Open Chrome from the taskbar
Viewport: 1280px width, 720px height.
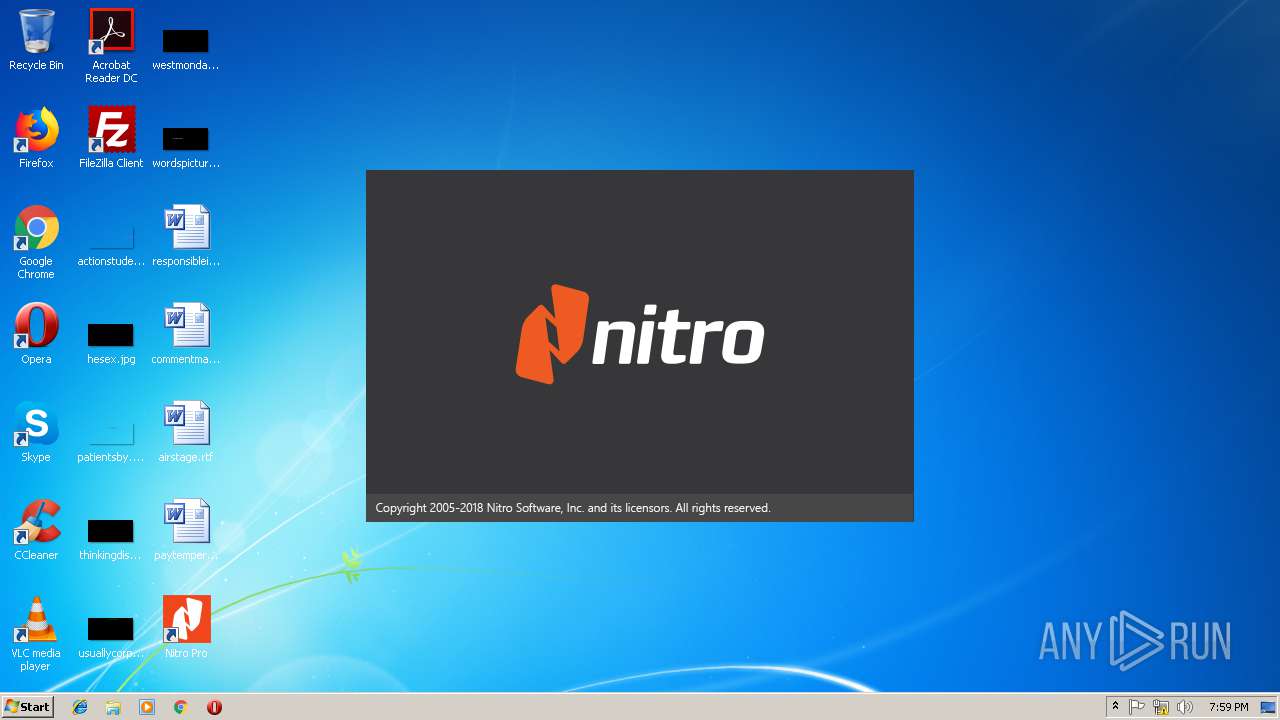[x=181, y=707]
